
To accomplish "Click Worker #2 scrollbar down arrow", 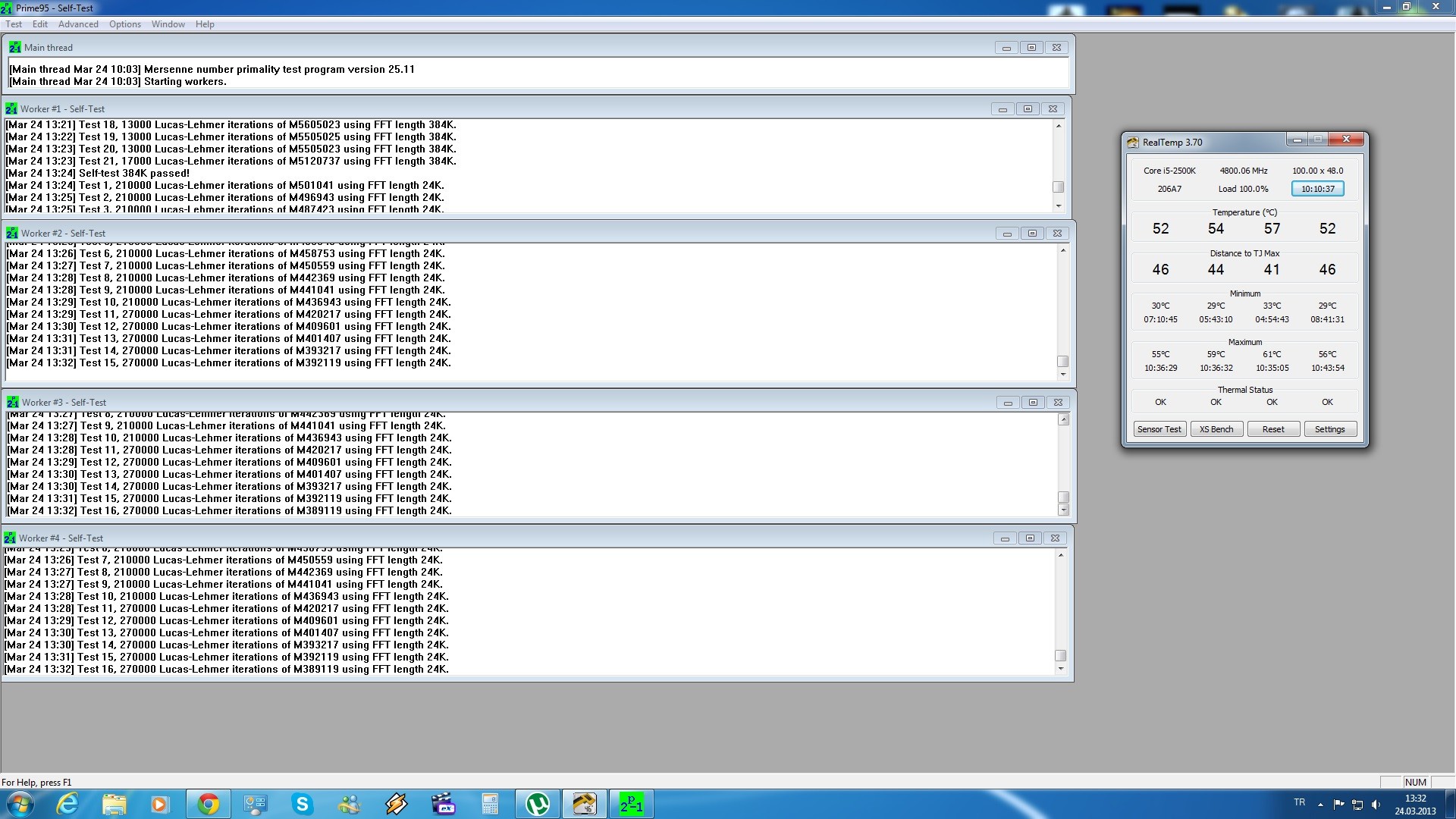I will click(1062, 374).
